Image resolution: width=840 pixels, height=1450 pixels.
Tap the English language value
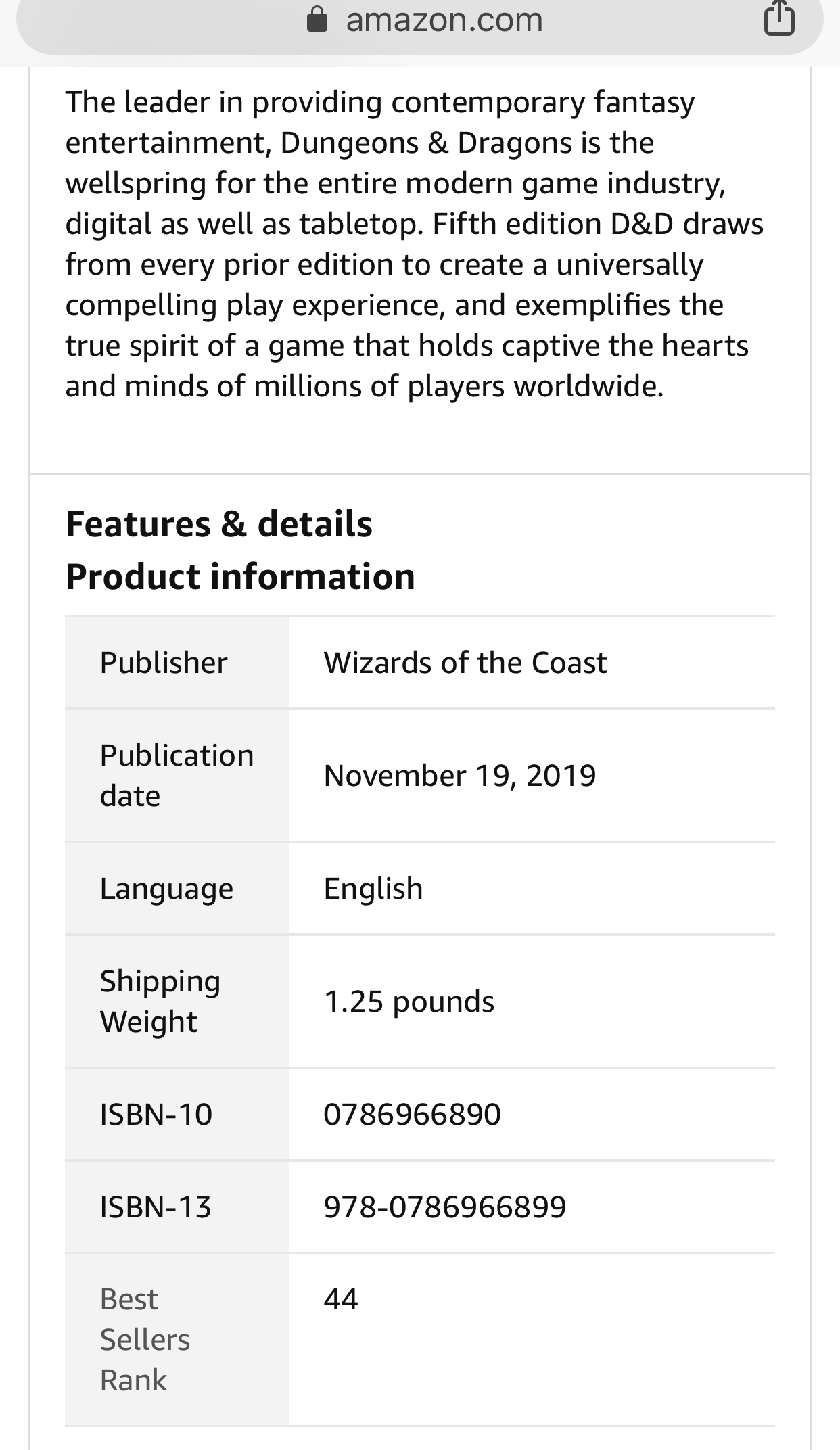click(x=373, y=889)
